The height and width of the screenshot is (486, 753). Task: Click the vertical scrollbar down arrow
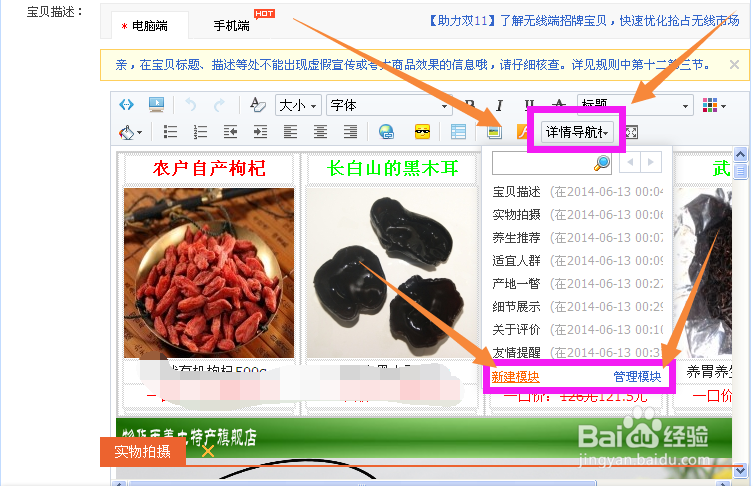[741, 471]
